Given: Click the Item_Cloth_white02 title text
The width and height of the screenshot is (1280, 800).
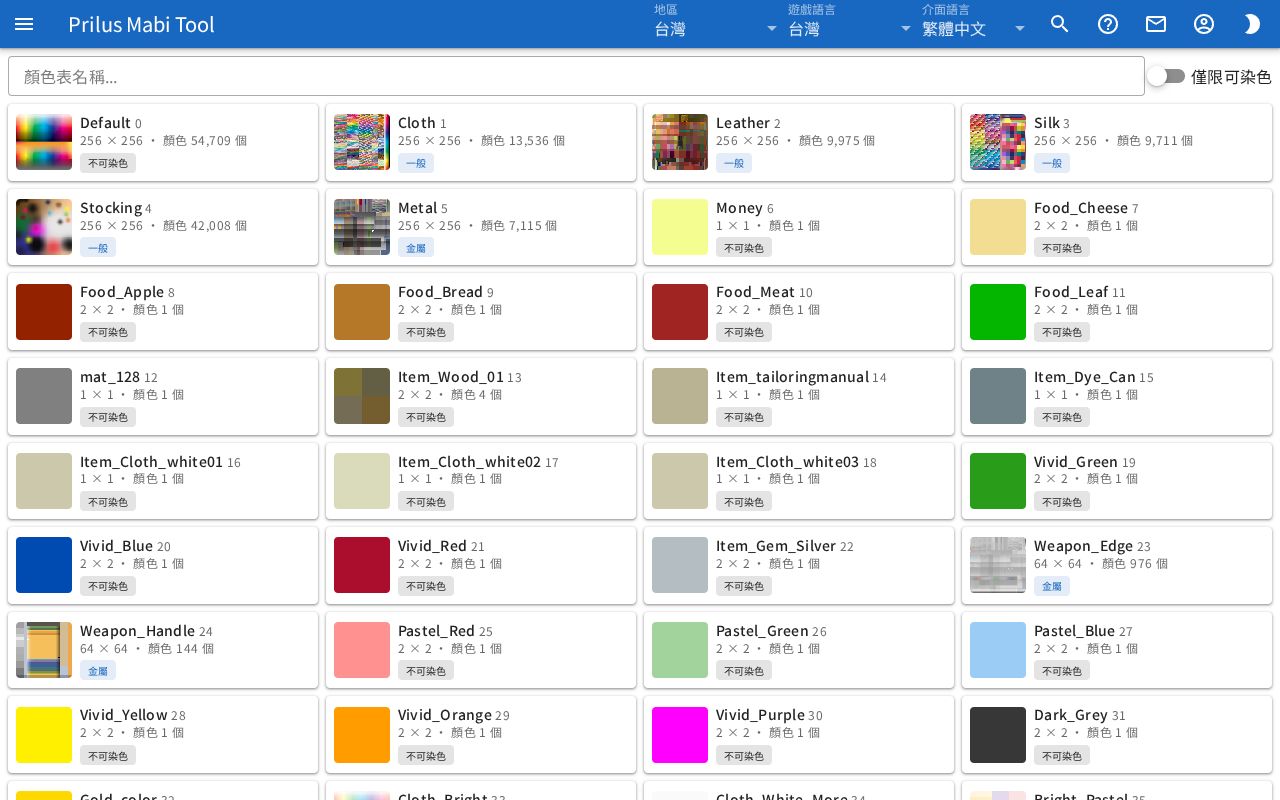Looking at the screenshot, I should coord(469,462).
